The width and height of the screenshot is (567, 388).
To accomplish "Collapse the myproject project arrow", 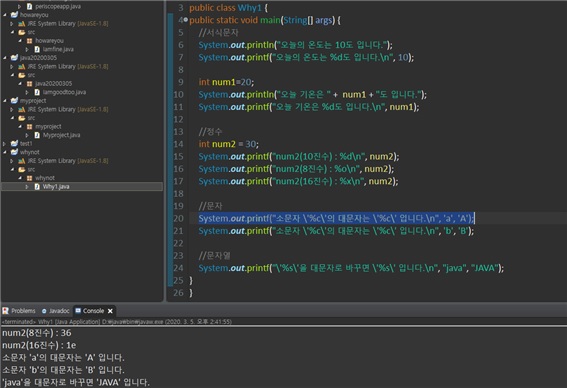I will click(x=5, y=101).
